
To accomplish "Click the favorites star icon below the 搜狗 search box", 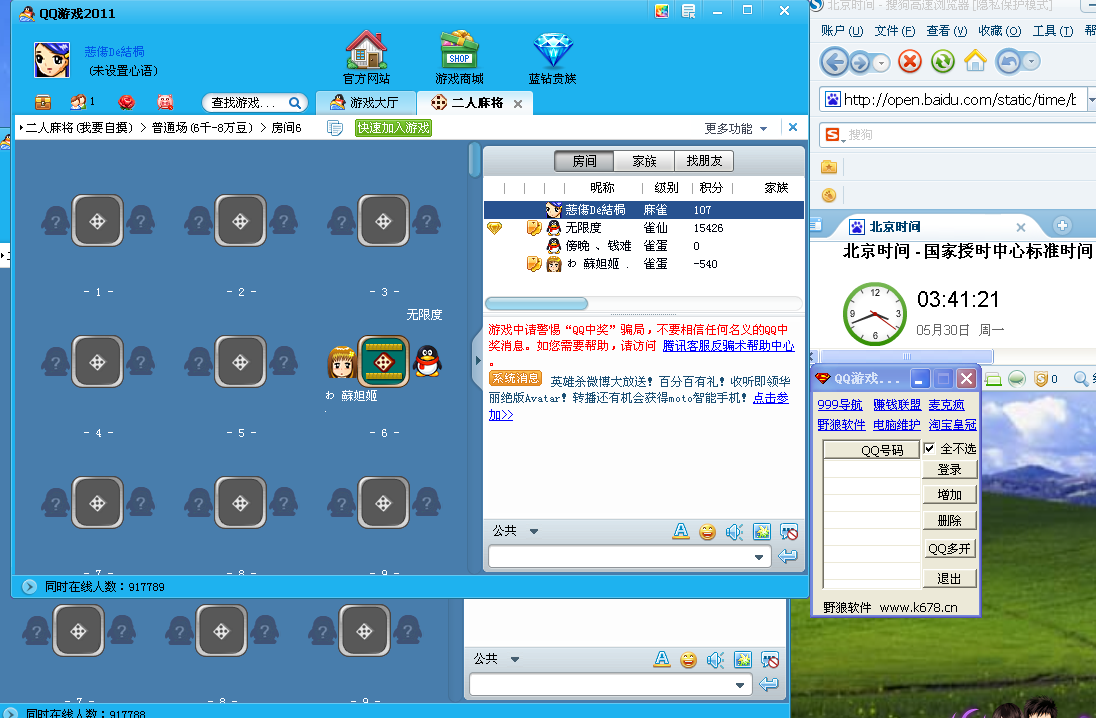I will click(x=829, y=167).
